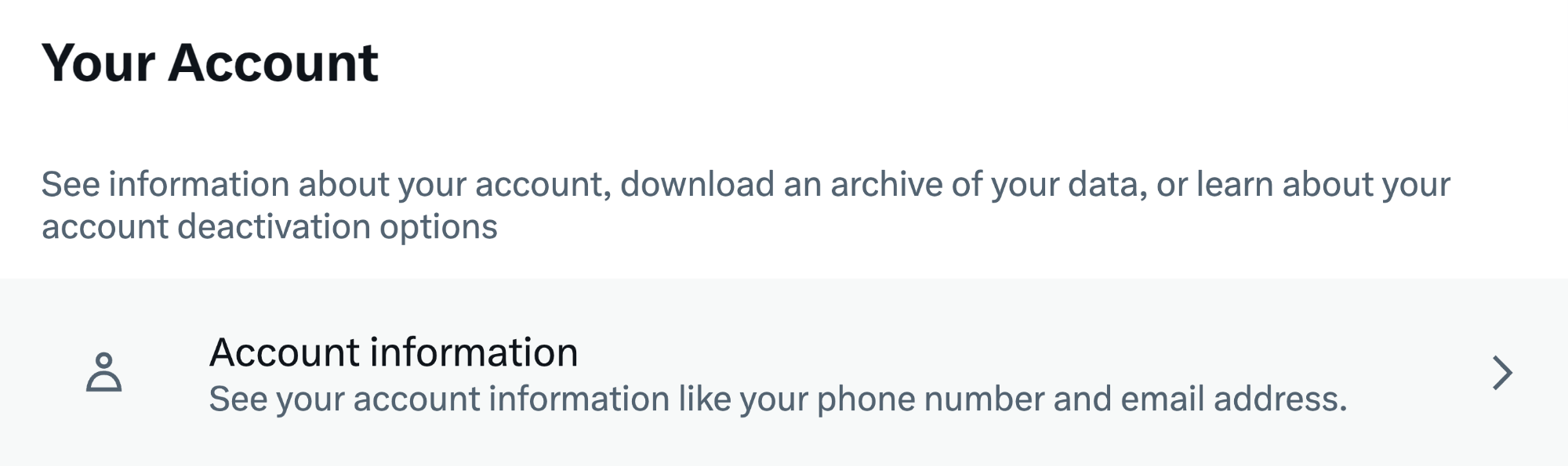Screen dimensions: 1568x466
Task: Click the word 'Your' in page title
Action: 99,63
